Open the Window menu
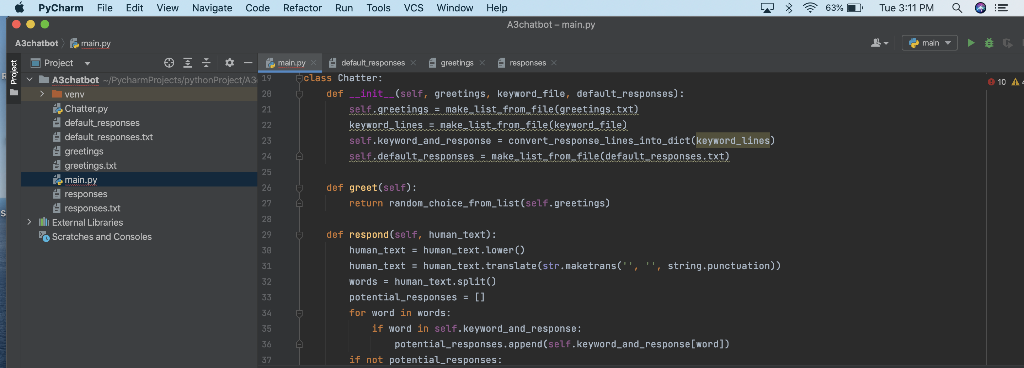 tap(455, 8)
